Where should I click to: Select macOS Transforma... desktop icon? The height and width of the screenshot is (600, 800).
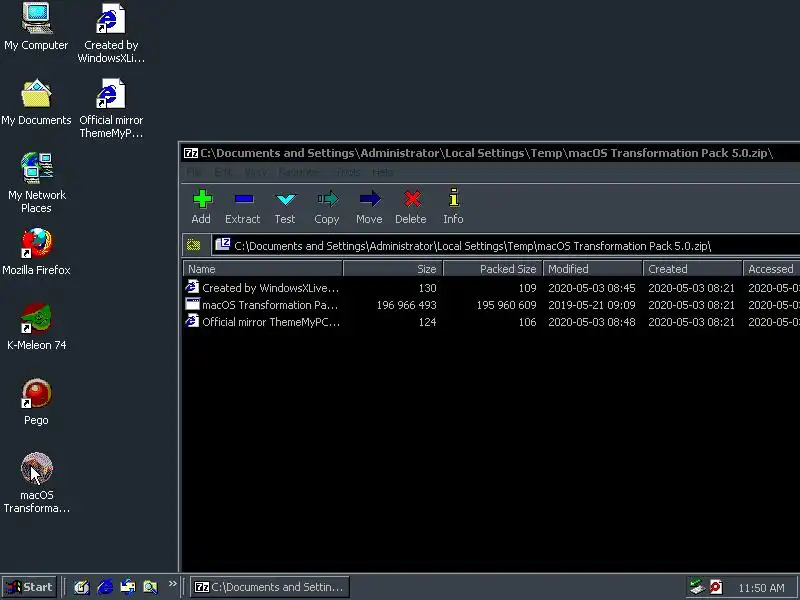36,483
